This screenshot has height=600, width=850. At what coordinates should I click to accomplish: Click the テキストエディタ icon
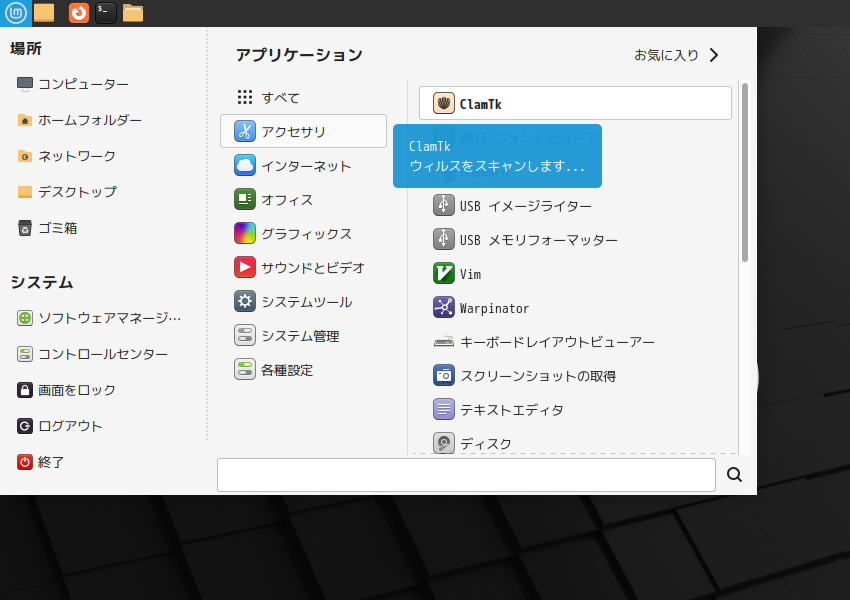(x=444, y=409)
